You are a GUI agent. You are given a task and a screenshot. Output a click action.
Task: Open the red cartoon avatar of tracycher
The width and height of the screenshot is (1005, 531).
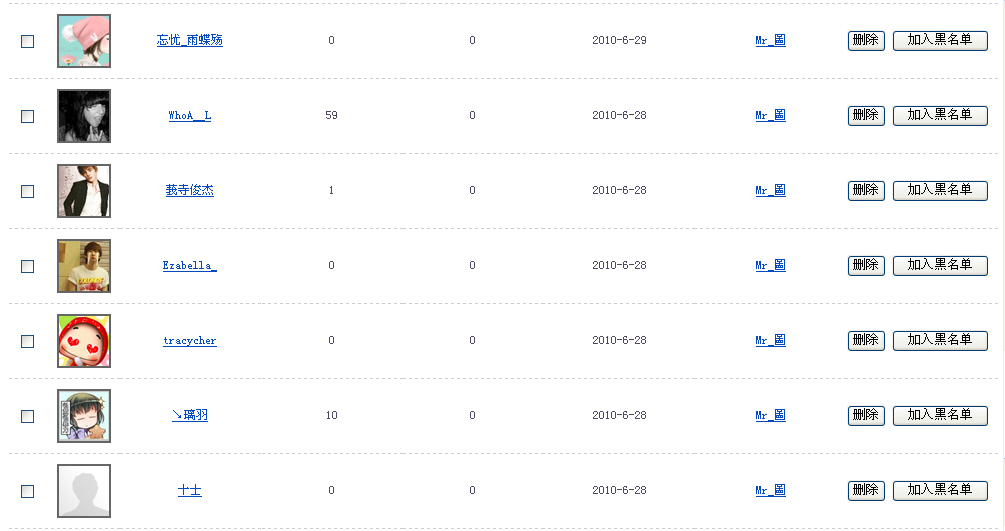84,341
